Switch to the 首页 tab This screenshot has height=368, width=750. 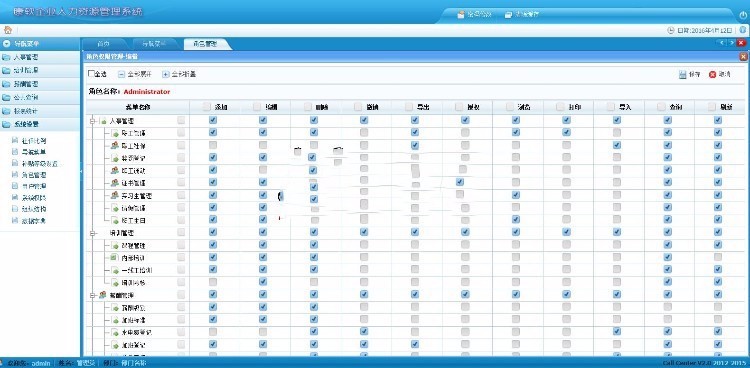tap(103, 44)
